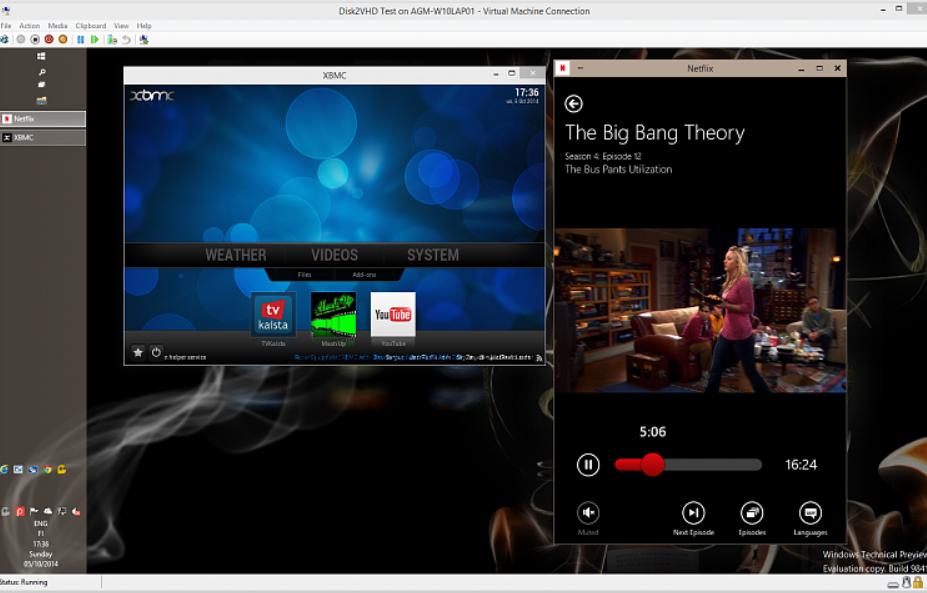
Task: Open the MashUp add-on in XBMC
Action: (x=333, y=314)
